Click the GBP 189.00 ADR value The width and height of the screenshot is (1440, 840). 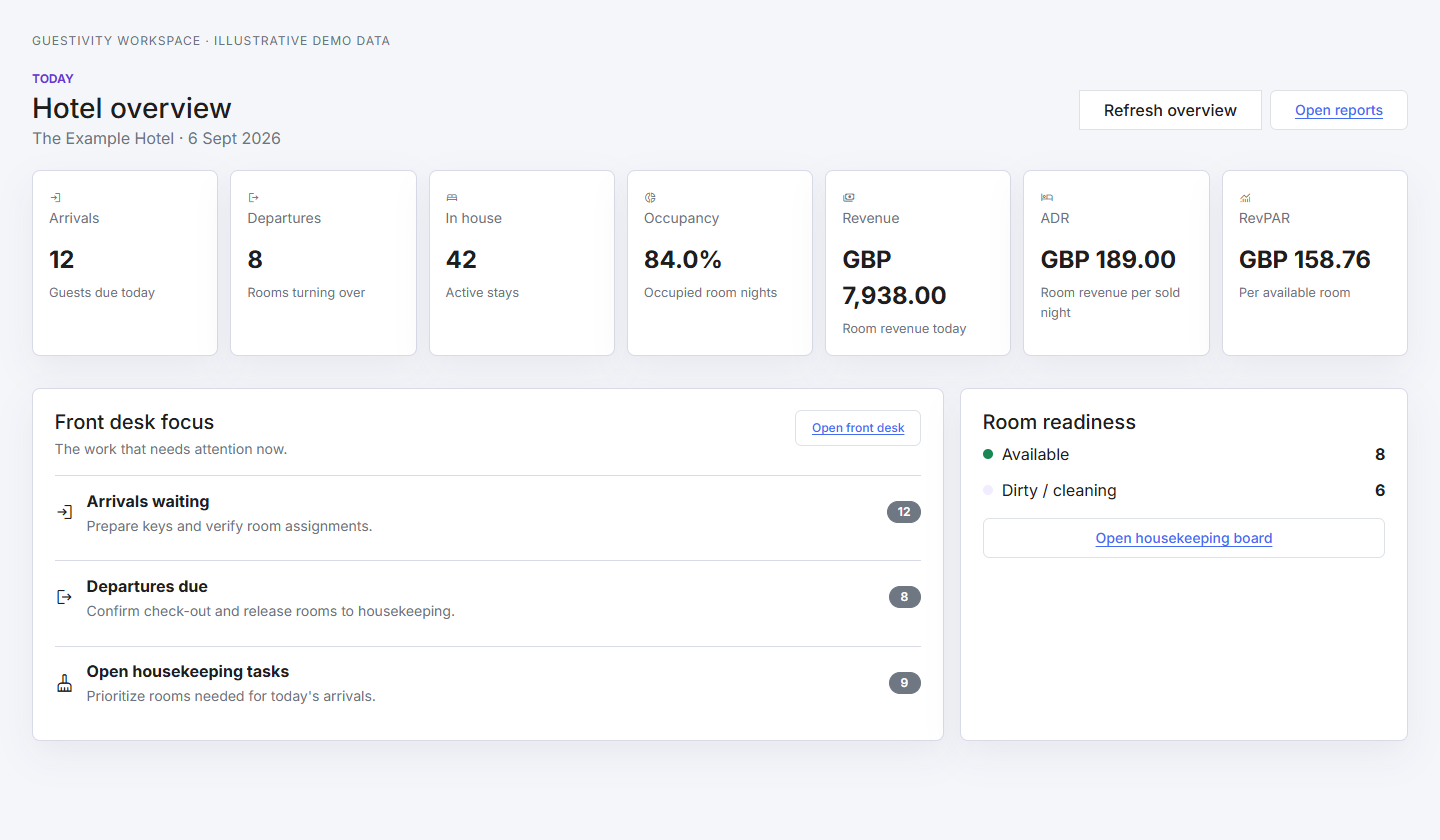point(1108,260)
